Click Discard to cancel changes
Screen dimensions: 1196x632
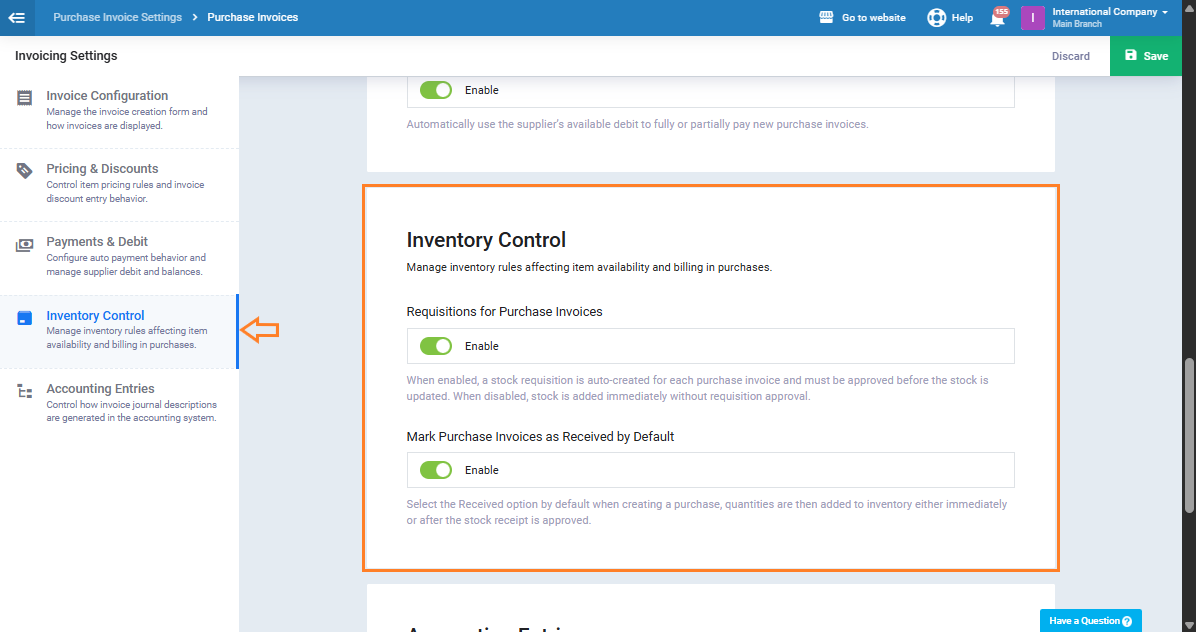click(x=1070, y=56)
